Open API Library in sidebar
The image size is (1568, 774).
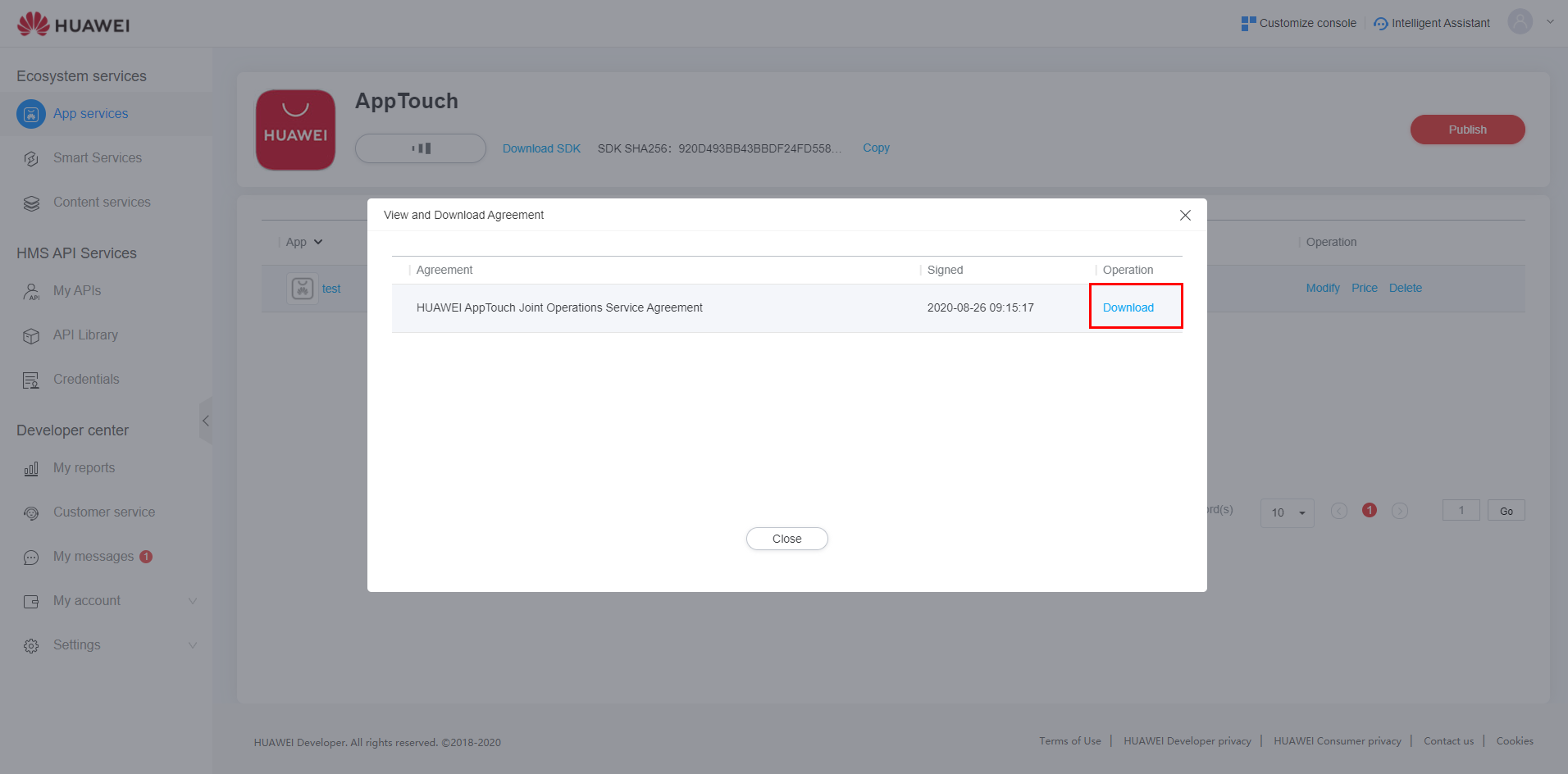coord(85,335)
